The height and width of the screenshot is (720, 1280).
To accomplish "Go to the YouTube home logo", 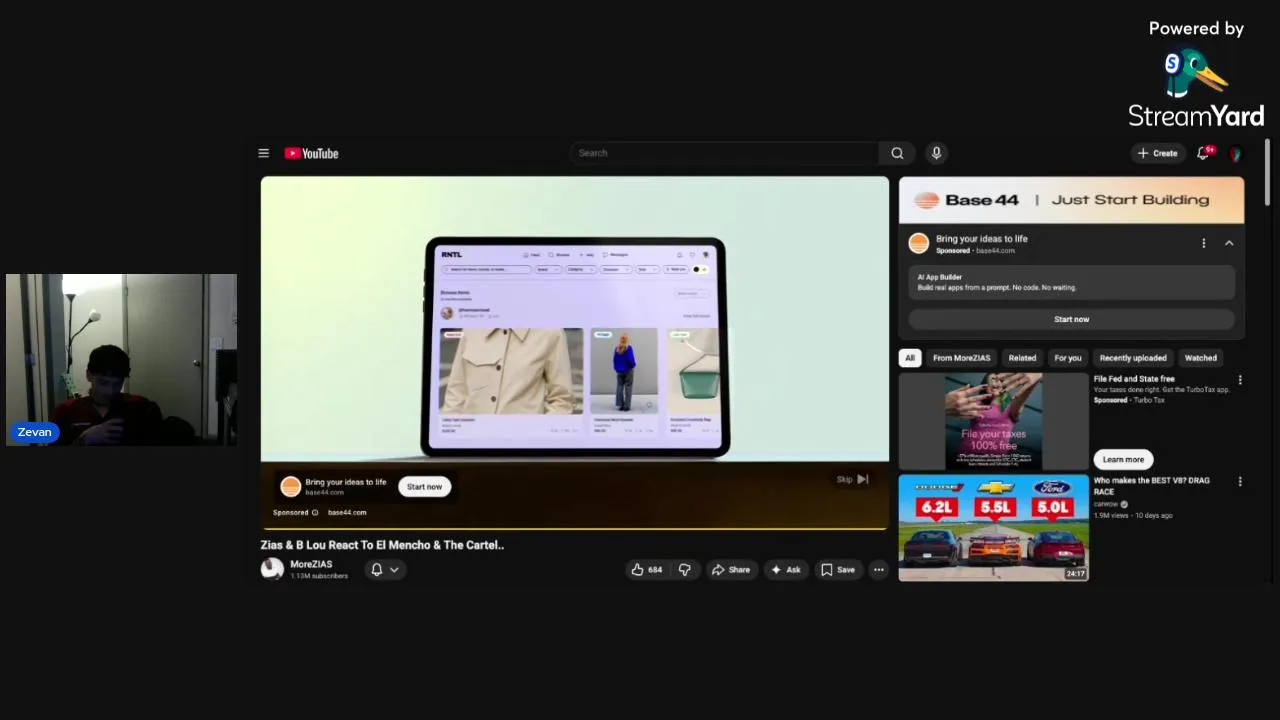I will [311, 153].
